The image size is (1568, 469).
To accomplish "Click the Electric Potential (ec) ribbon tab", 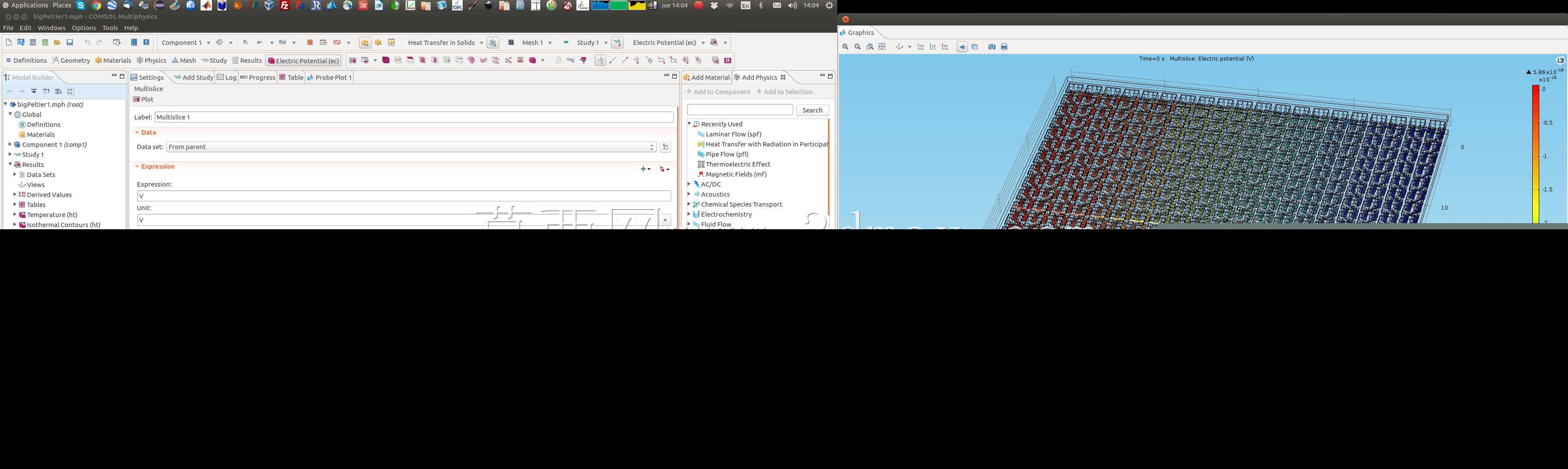I will [303, 60].
